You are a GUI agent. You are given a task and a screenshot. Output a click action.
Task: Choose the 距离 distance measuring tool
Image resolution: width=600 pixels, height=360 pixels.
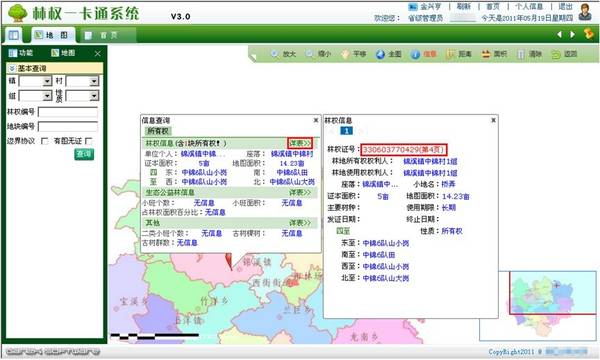[459, 54]
